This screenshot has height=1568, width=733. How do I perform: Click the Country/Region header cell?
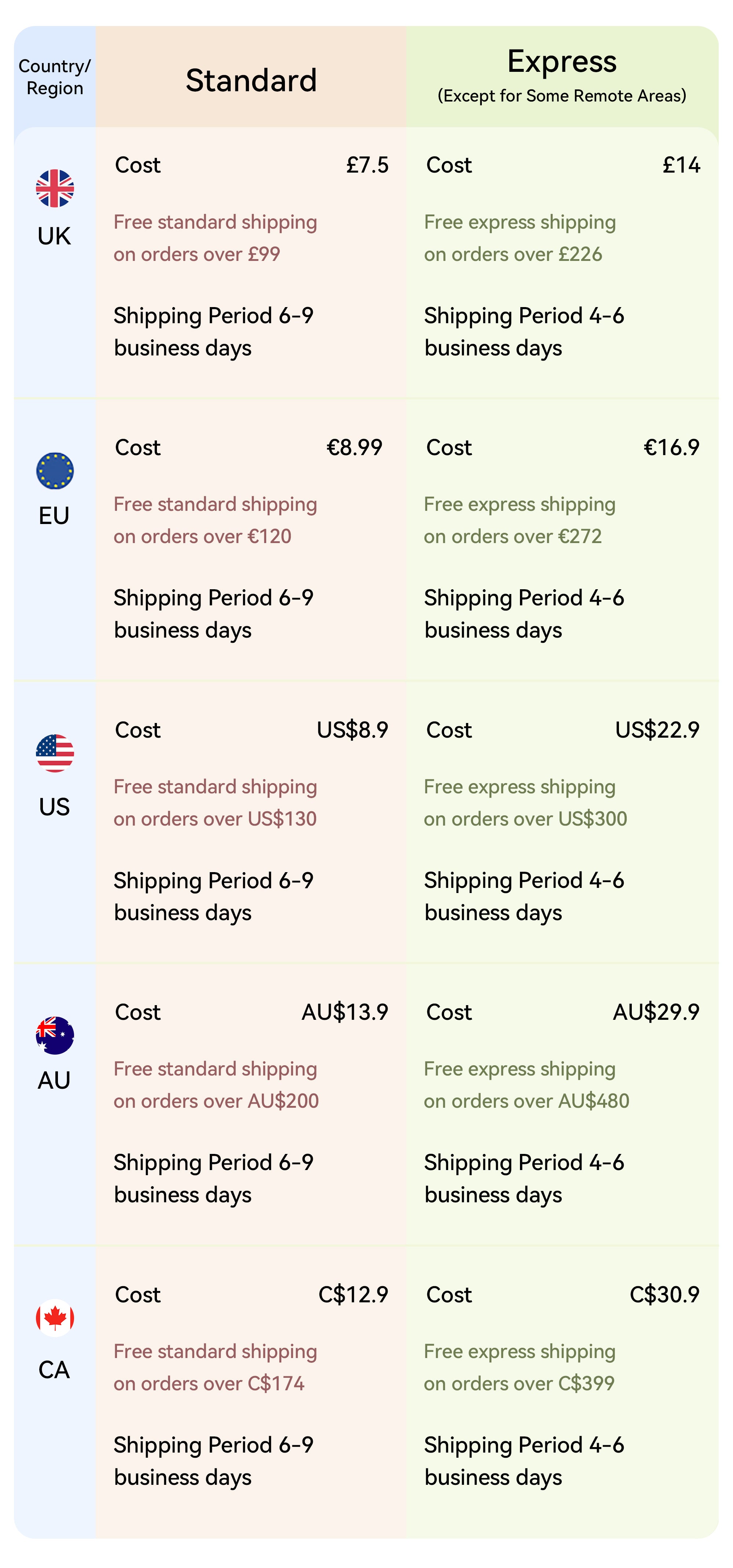tap(55, 77)
